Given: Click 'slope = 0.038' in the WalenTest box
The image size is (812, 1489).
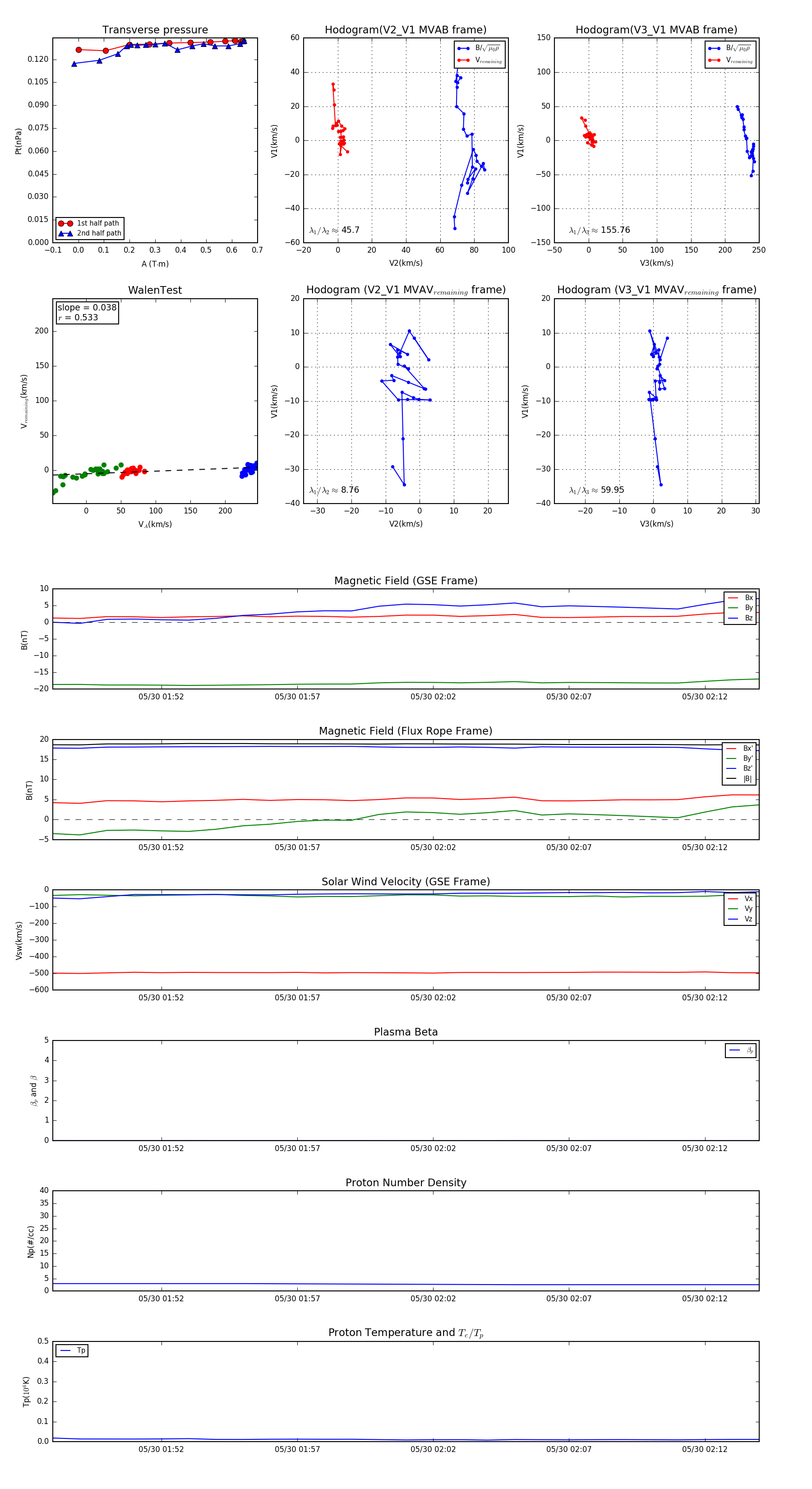Looking at the screenshot, I should [x=87, y=308].
